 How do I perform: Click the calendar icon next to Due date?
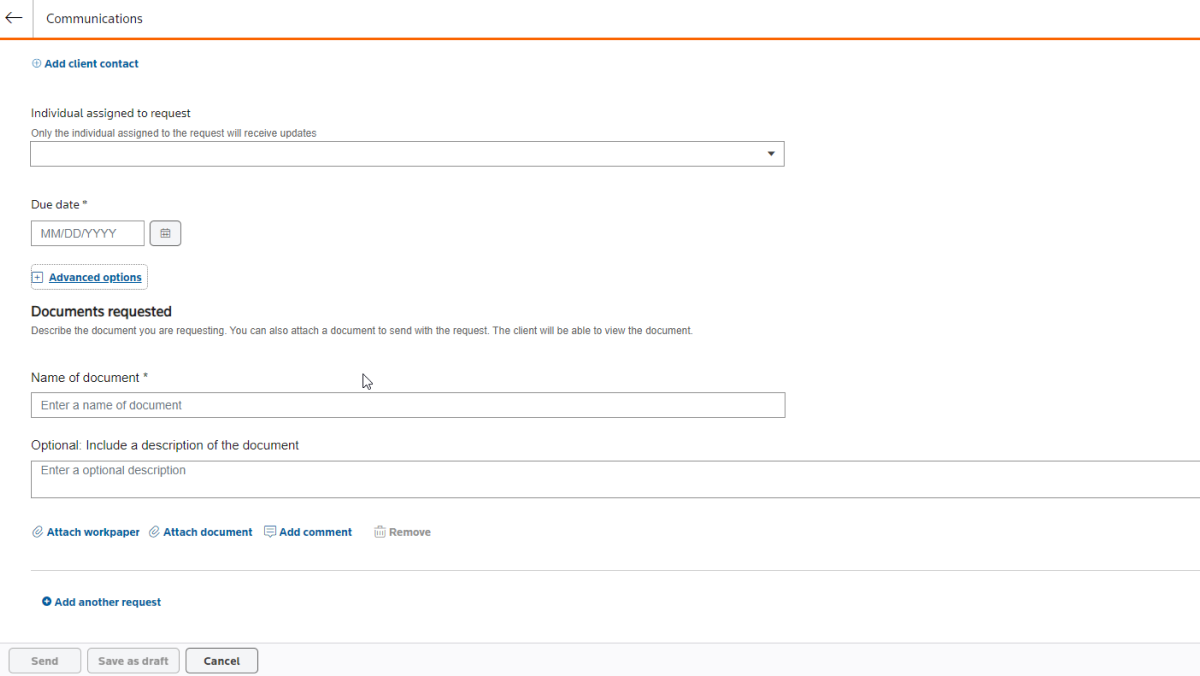pyautogui.click(x=165, y=232)
